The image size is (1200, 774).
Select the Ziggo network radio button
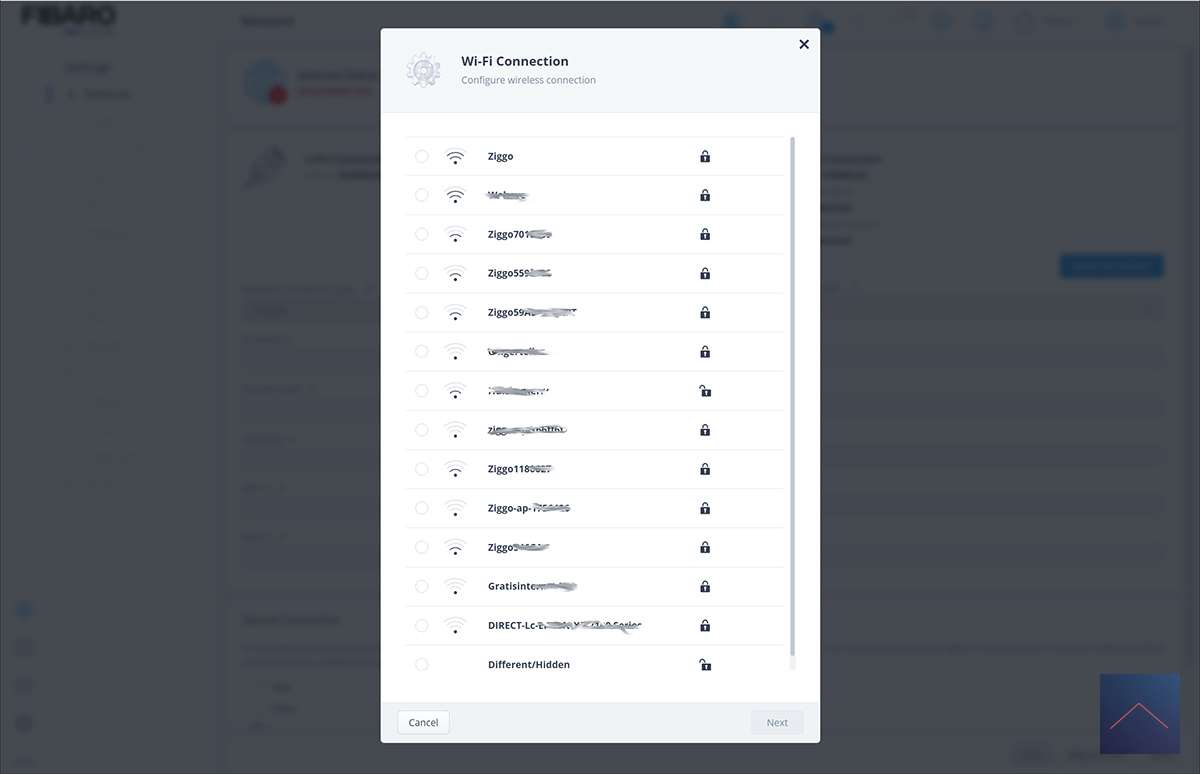pos(422,157)
